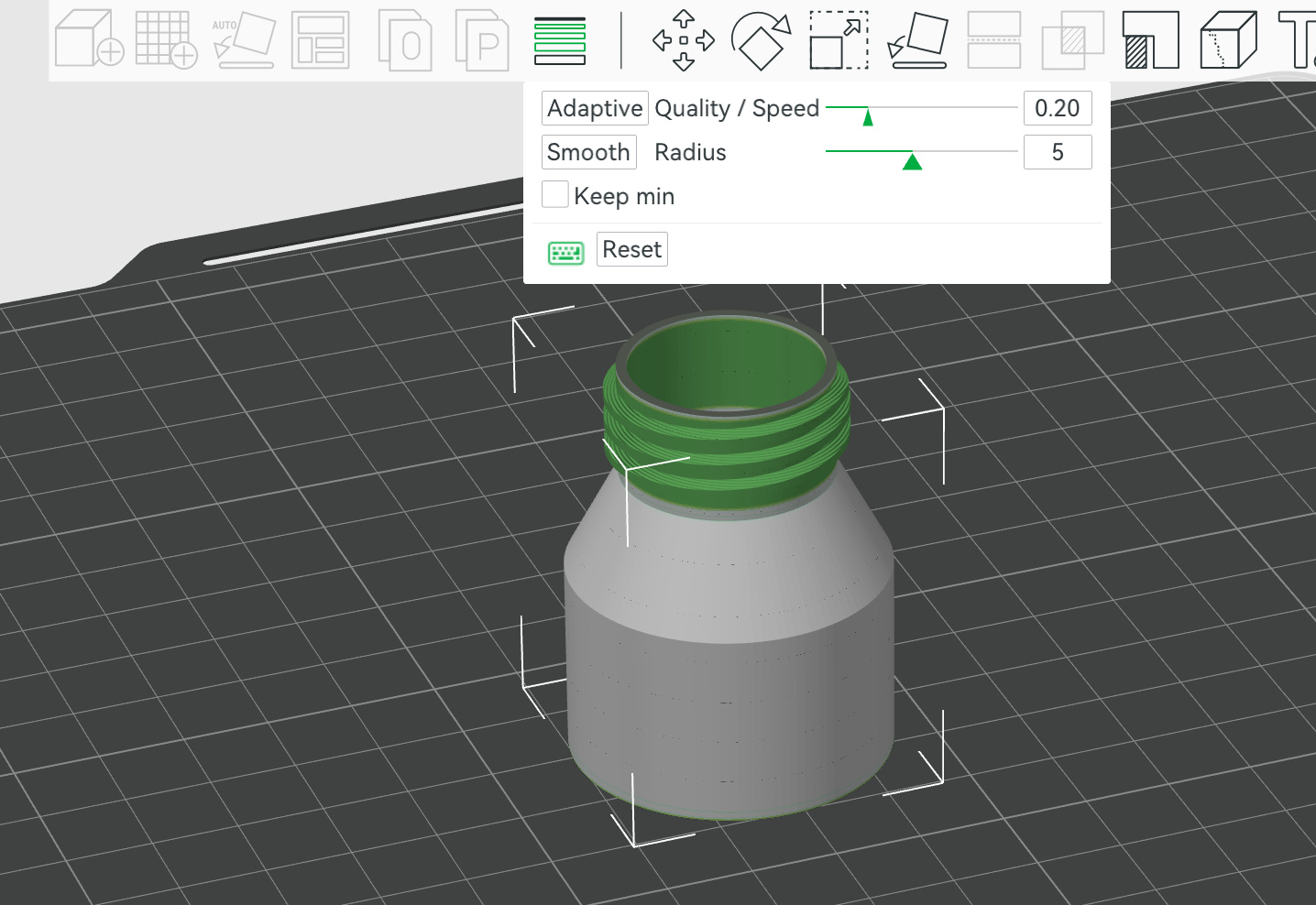Screen dimensions: 1316x905
Task: Select the Rotate tool
Action: (x=761, y=40)
